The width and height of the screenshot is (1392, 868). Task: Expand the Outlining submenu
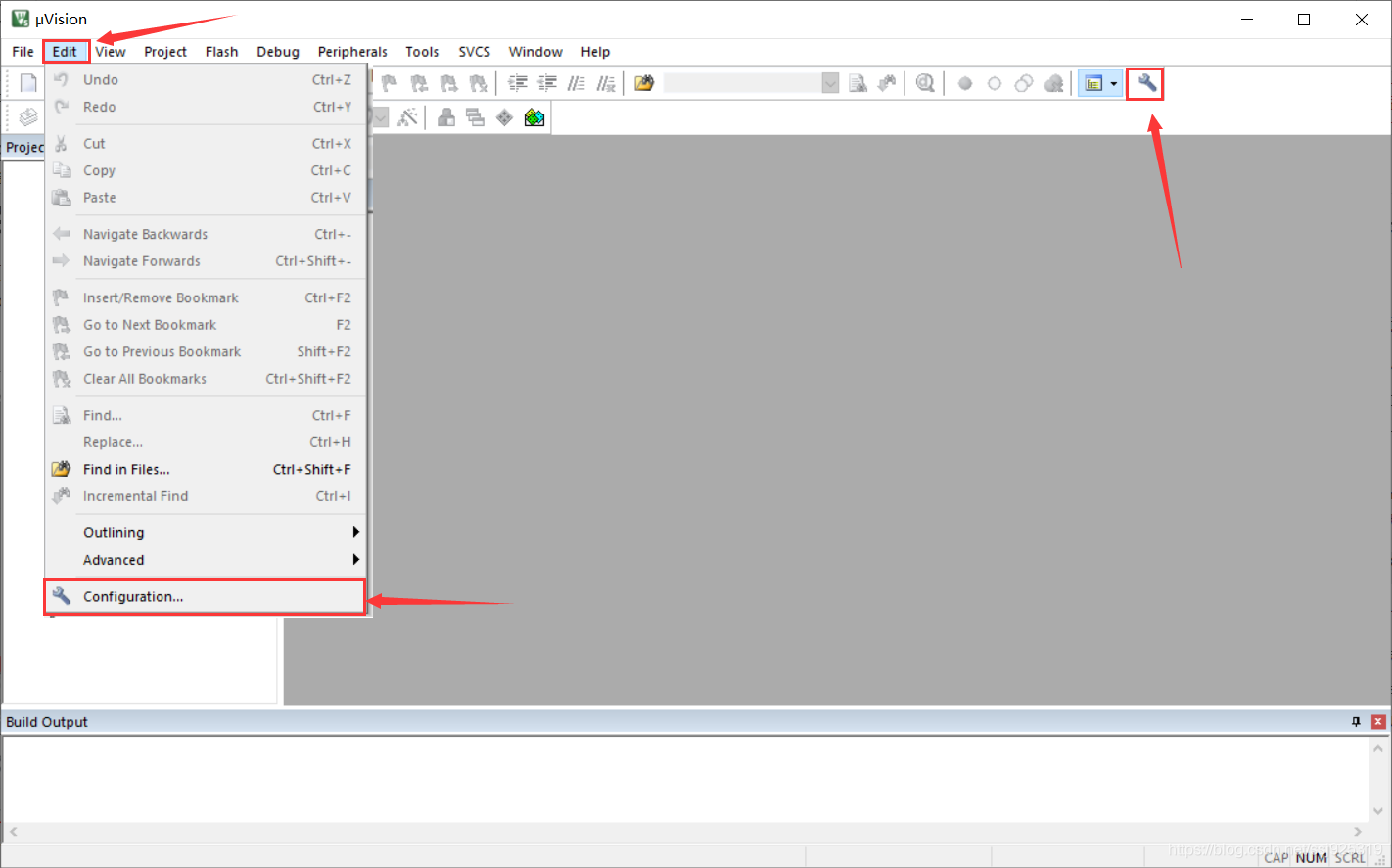tap(205, 533)
